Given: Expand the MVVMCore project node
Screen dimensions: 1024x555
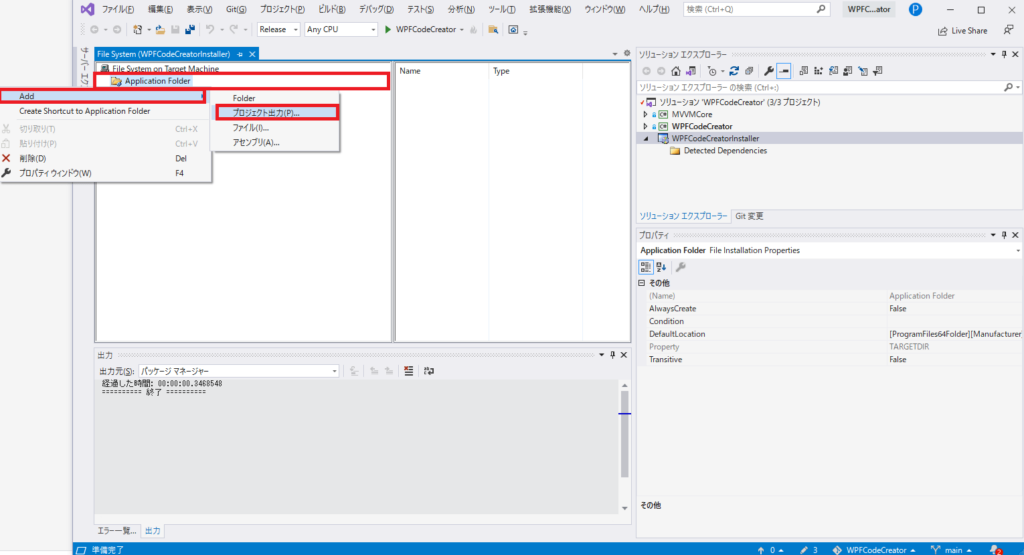Looking at the screenshot, I should (x=645, y=114).
